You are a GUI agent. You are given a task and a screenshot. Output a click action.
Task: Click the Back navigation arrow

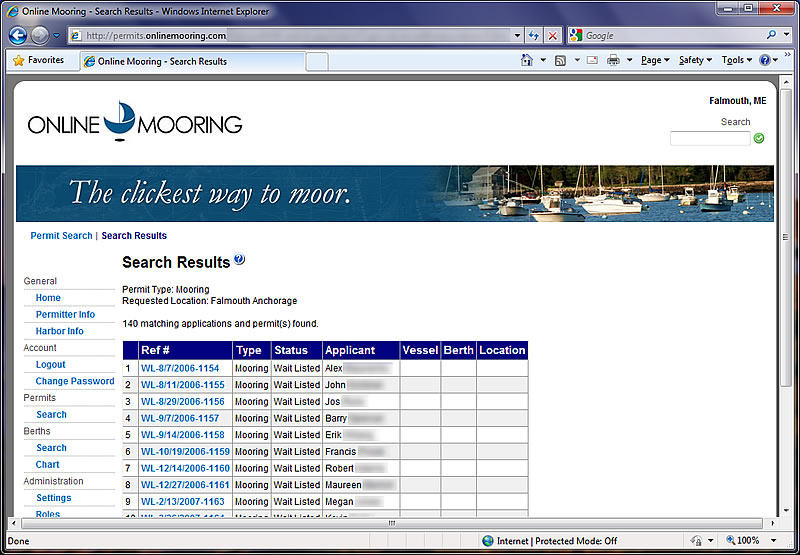click(x=18, y=35)
